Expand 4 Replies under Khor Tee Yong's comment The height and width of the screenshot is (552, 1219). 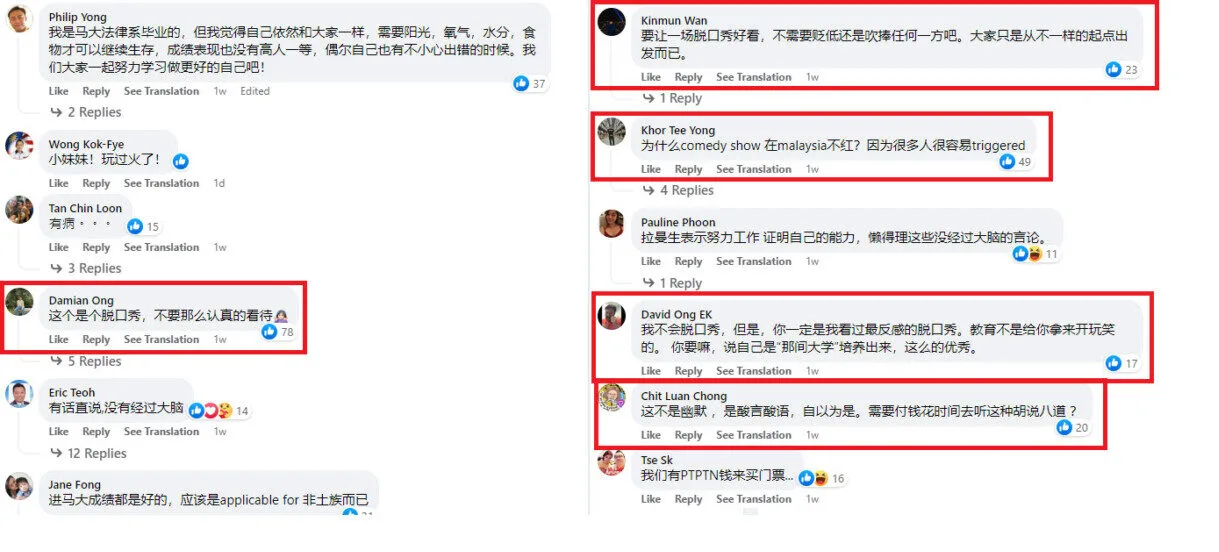(x=678, y=190)
